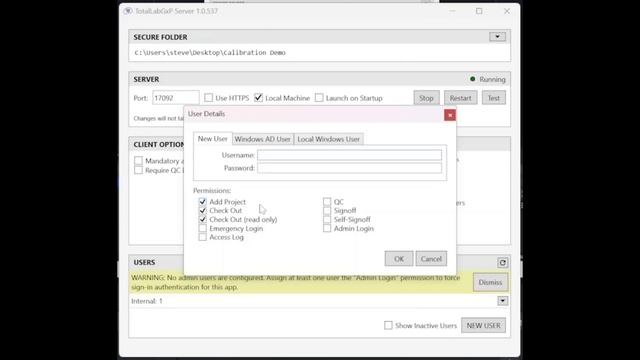The image size is (640, 360).
Task: Enable the Self-Signoff permission
Action: 327,220
